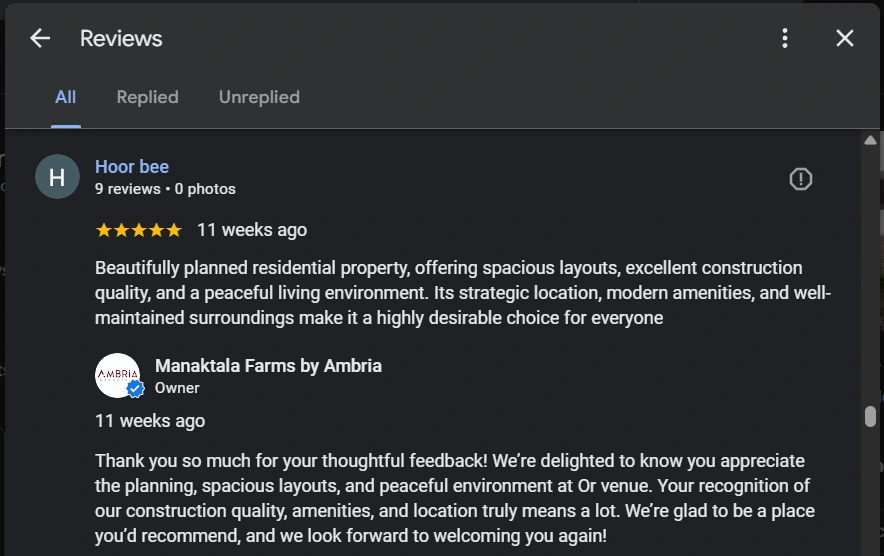Viewport: 884px width, 556px height.
Task: Flag Hoor bee's review using report icon
Action: tap(801, 179)
